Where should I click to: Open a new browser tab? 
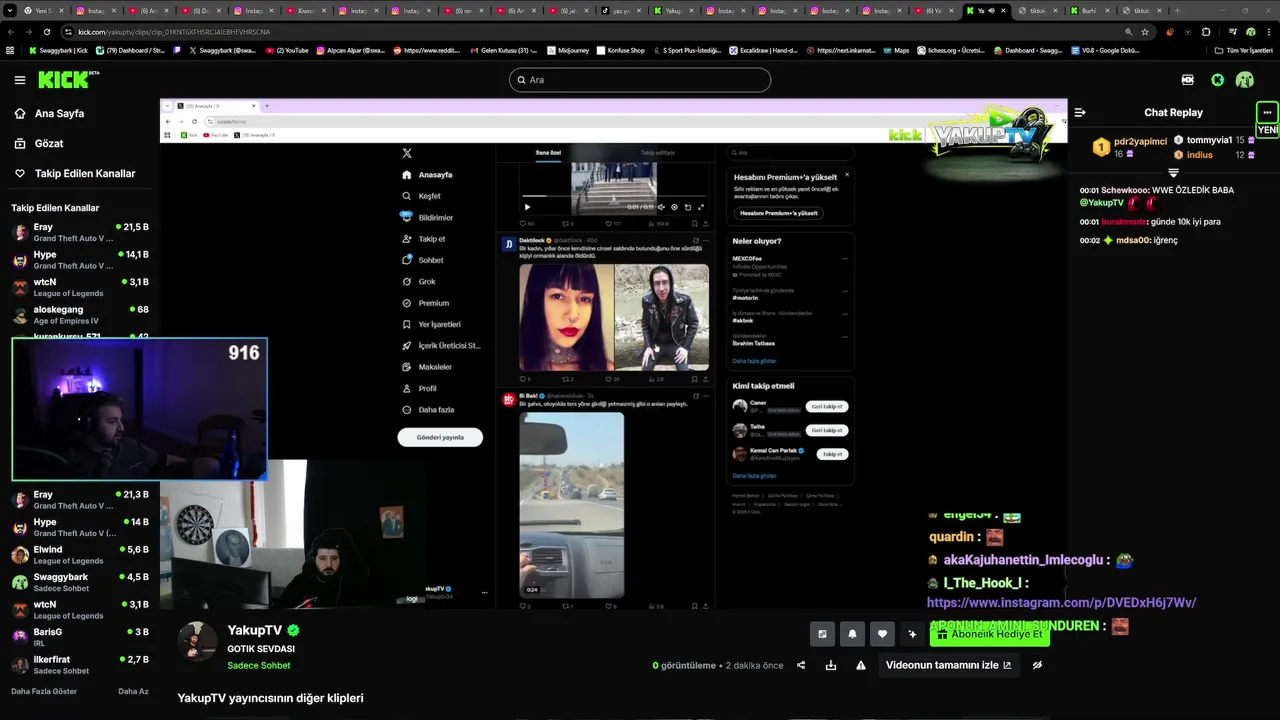pyautogui.click(x=1176, y=10)
